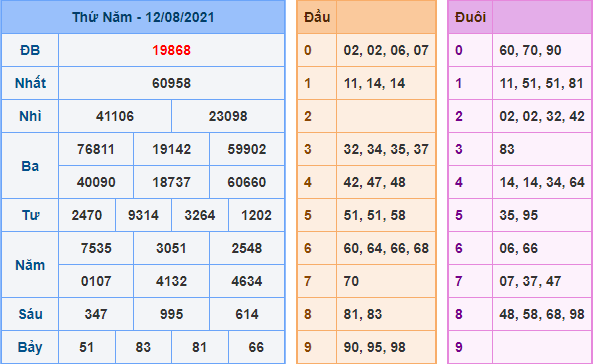Select Đuôi values '35, 95'

[518, 215]
